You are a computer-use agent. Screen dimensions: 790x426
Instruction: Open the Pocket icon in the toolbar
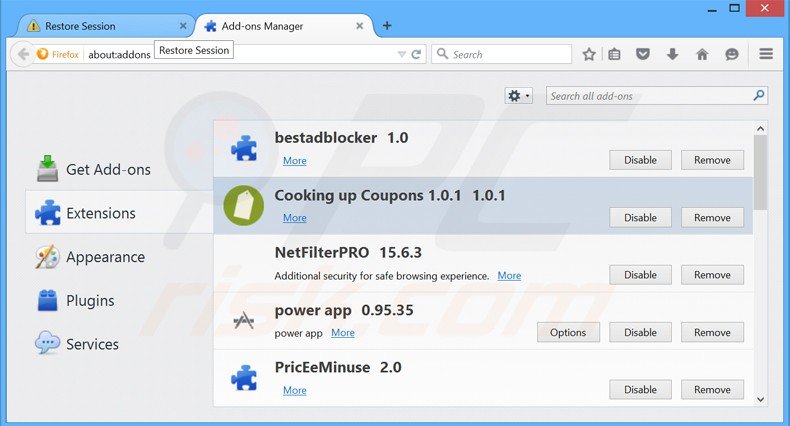click(643, 54)
